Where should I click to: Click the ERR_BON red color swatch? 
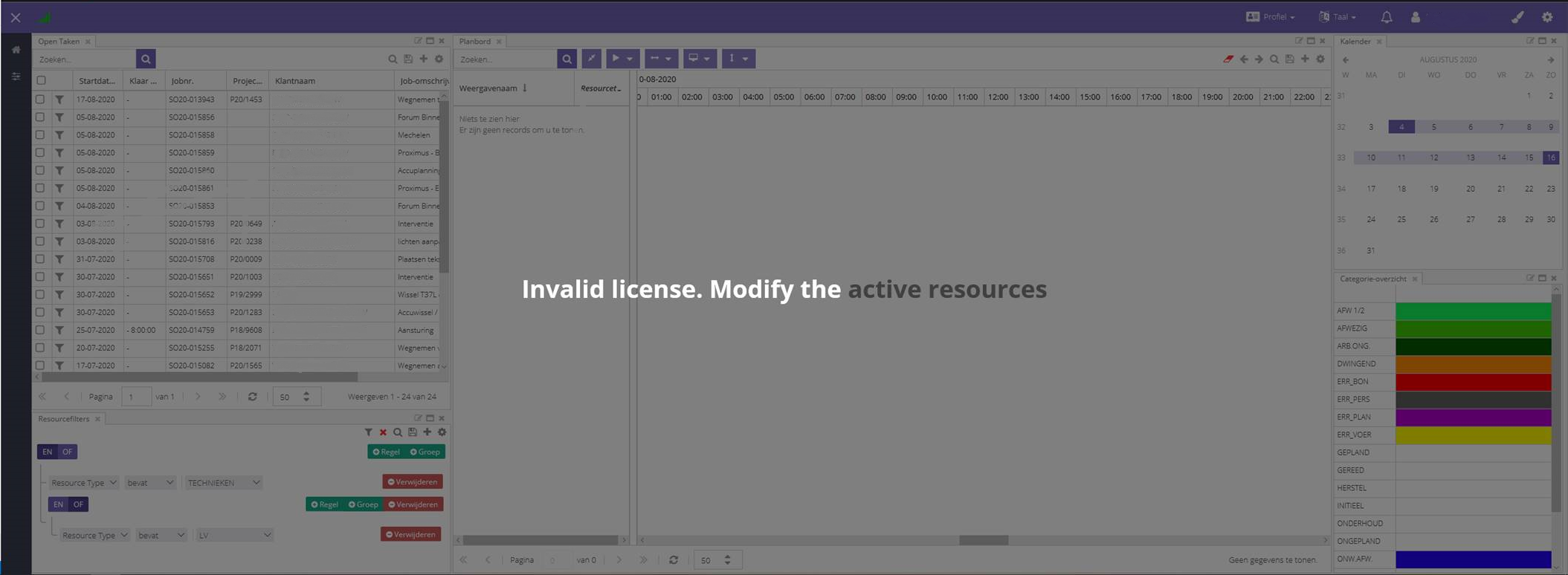coord(1474,382)
